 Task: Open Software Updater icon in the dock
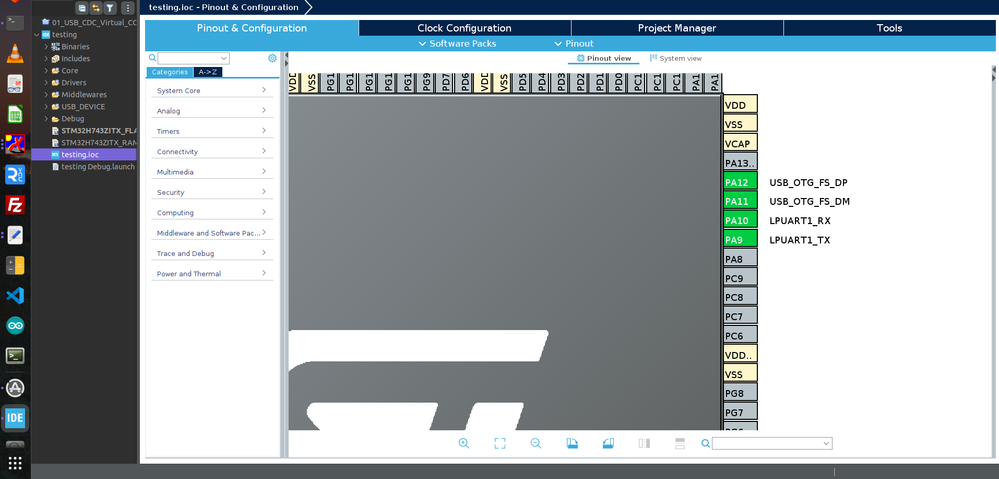click(15, 387)
